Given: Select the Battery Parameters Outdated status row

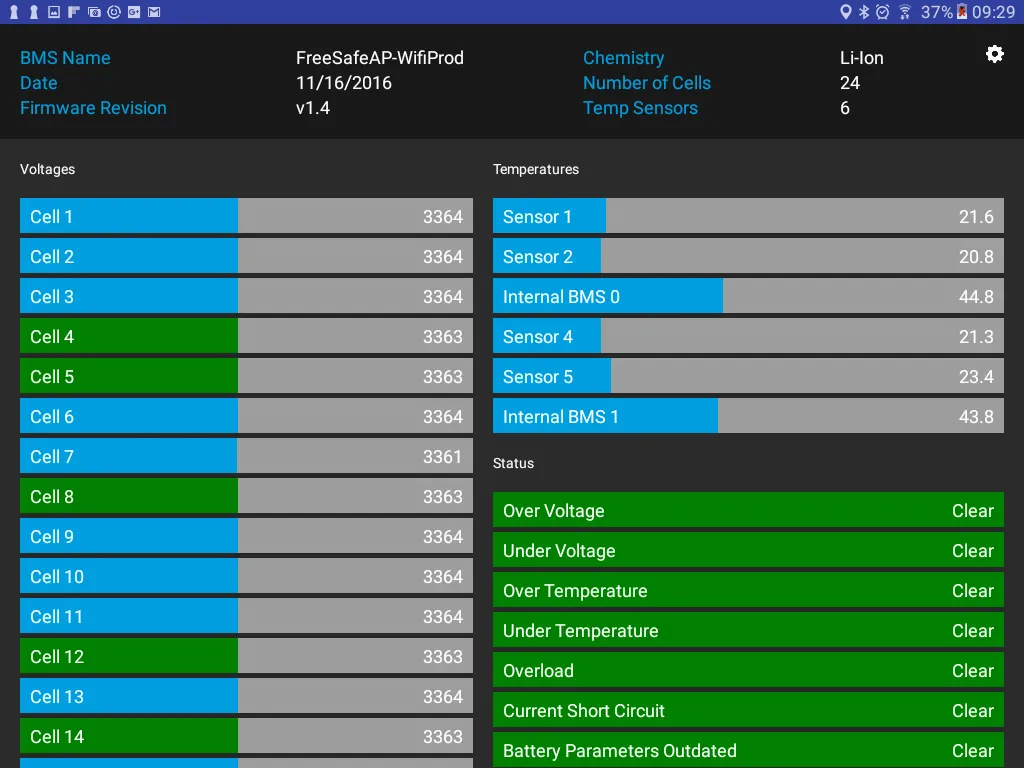Looking at the screenshot, I should tap(748, 750).
